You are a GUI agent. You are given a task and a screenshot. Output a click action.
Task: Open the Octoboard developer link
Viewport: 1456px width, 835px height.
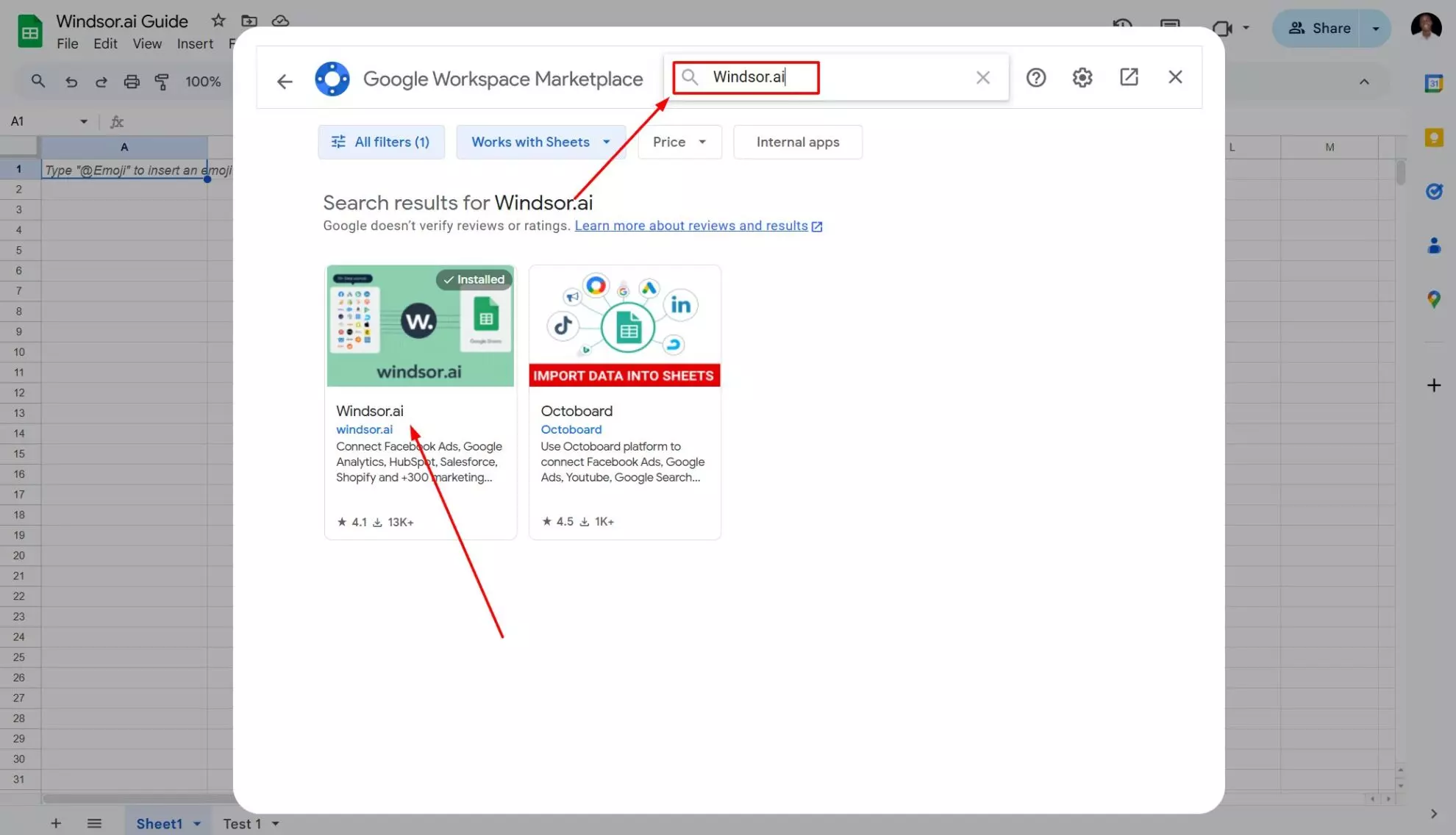[571, 429]
